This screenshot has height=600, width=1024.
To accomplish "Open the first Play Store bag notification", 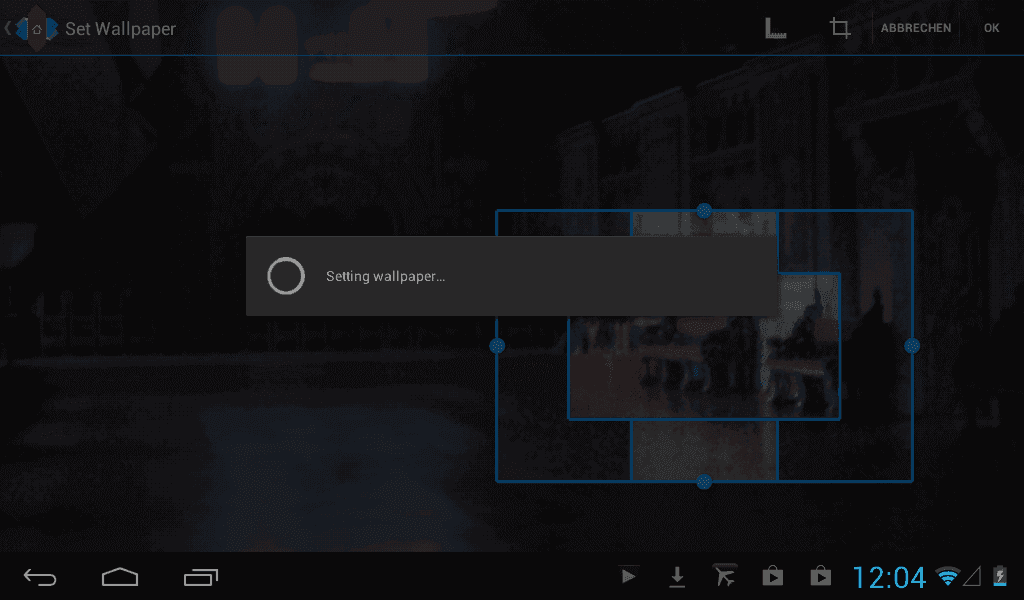I will click(773, 576).
